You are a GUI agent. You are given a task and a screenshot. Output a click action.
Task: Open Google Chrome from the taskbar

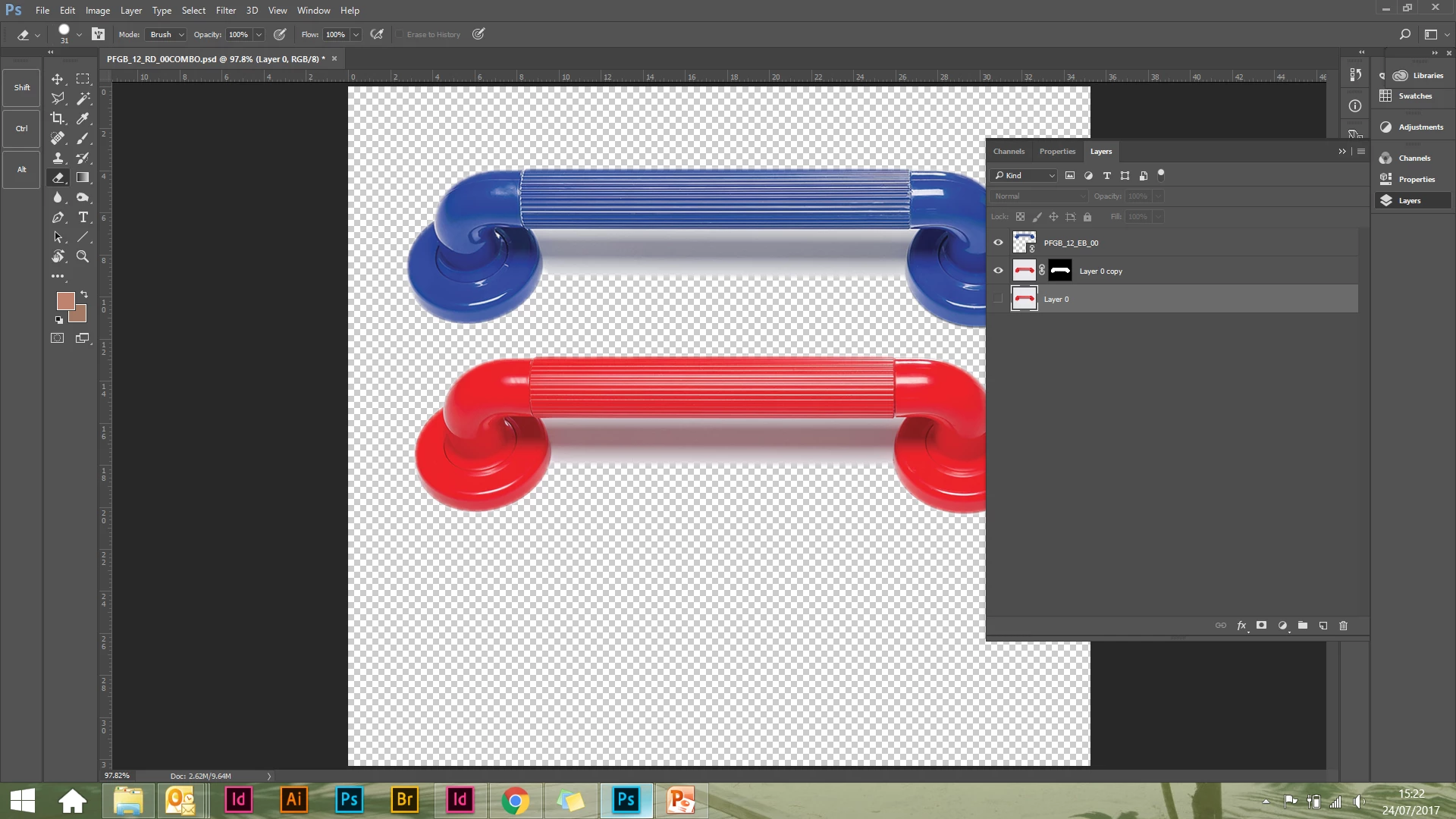click(x=515, y=800)
